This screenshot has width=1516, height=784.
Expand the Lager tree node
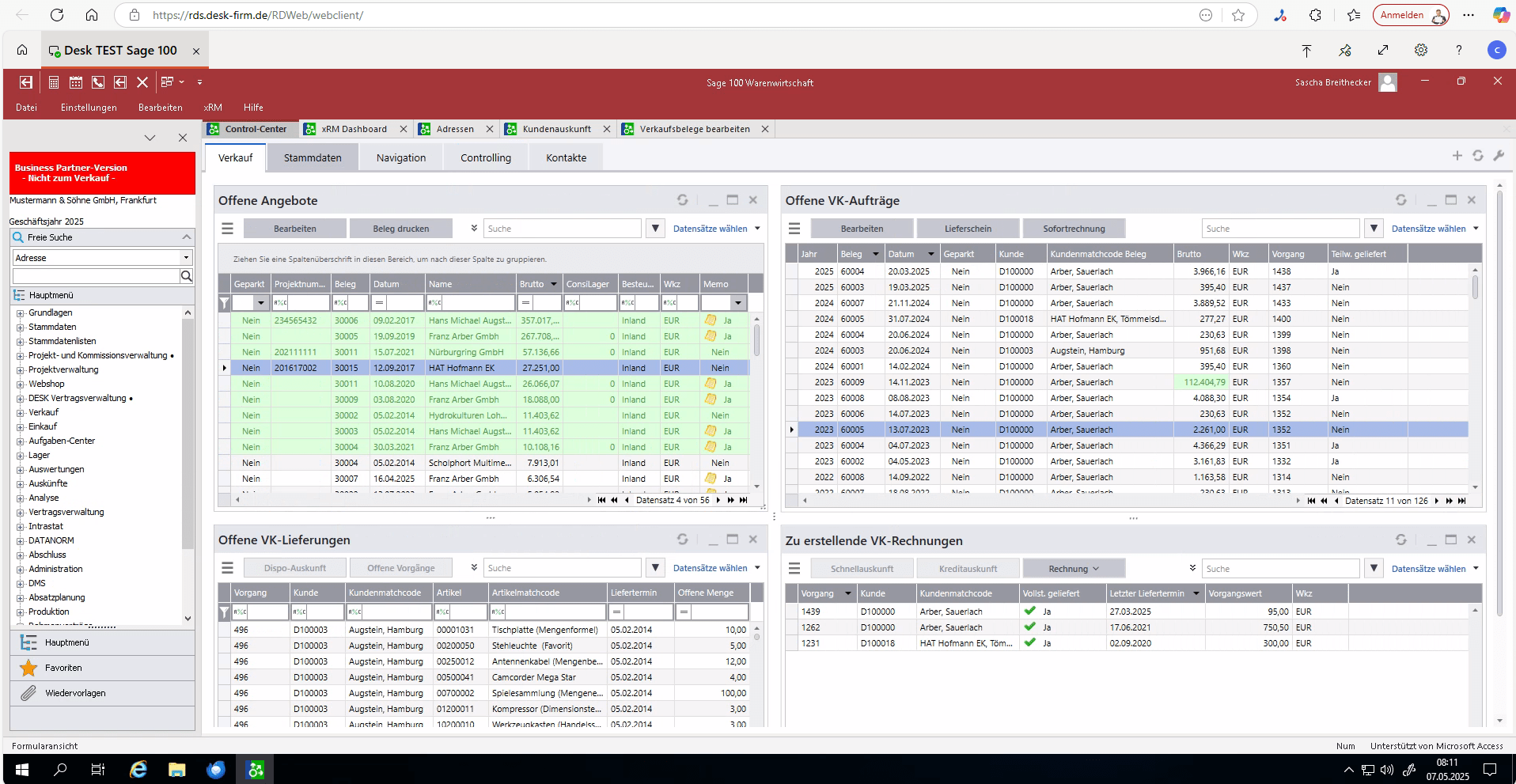(21, 456)
